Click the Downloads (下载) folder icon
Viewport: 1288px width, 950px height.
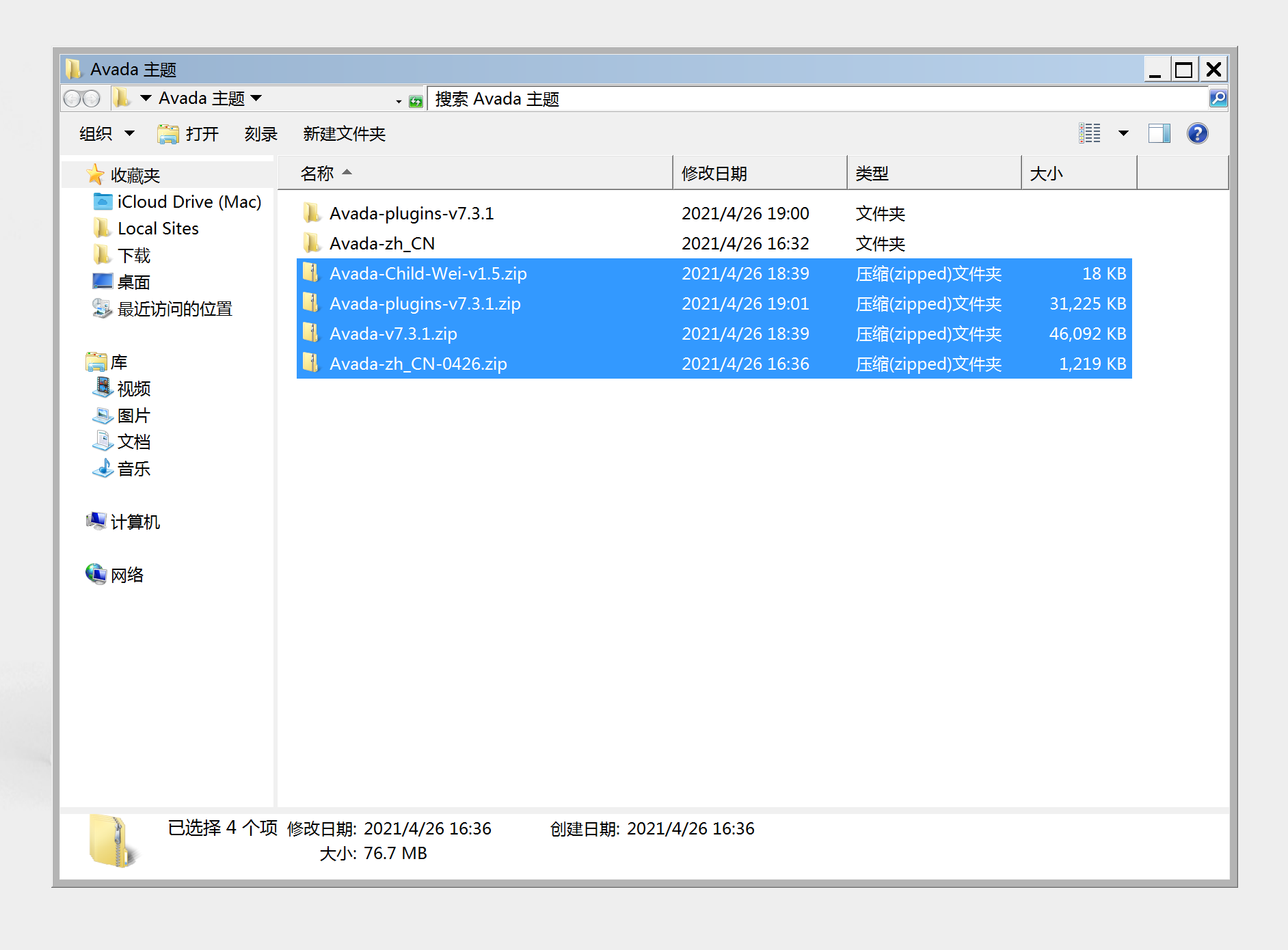(101, 255)
